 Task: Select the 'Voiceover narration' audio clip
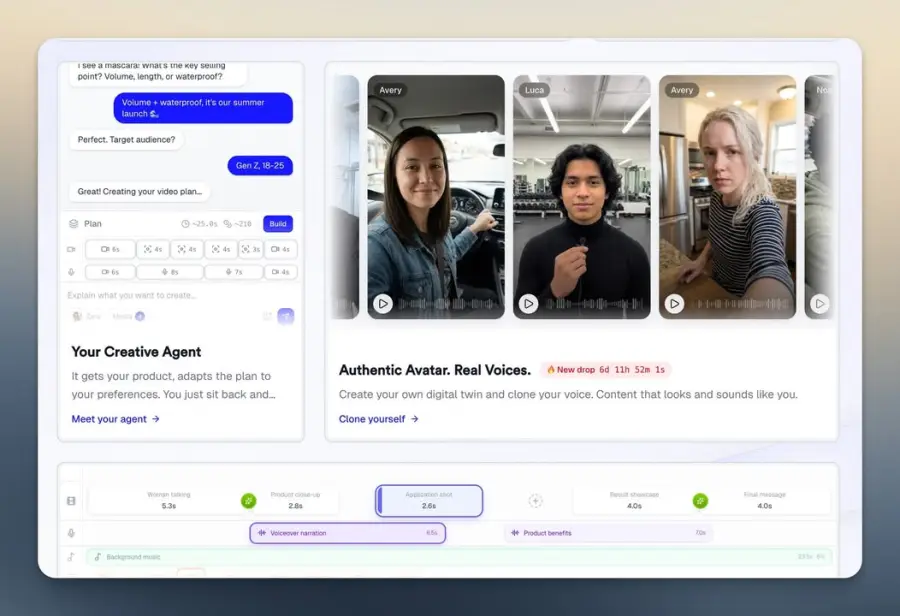tap(348, 533)
